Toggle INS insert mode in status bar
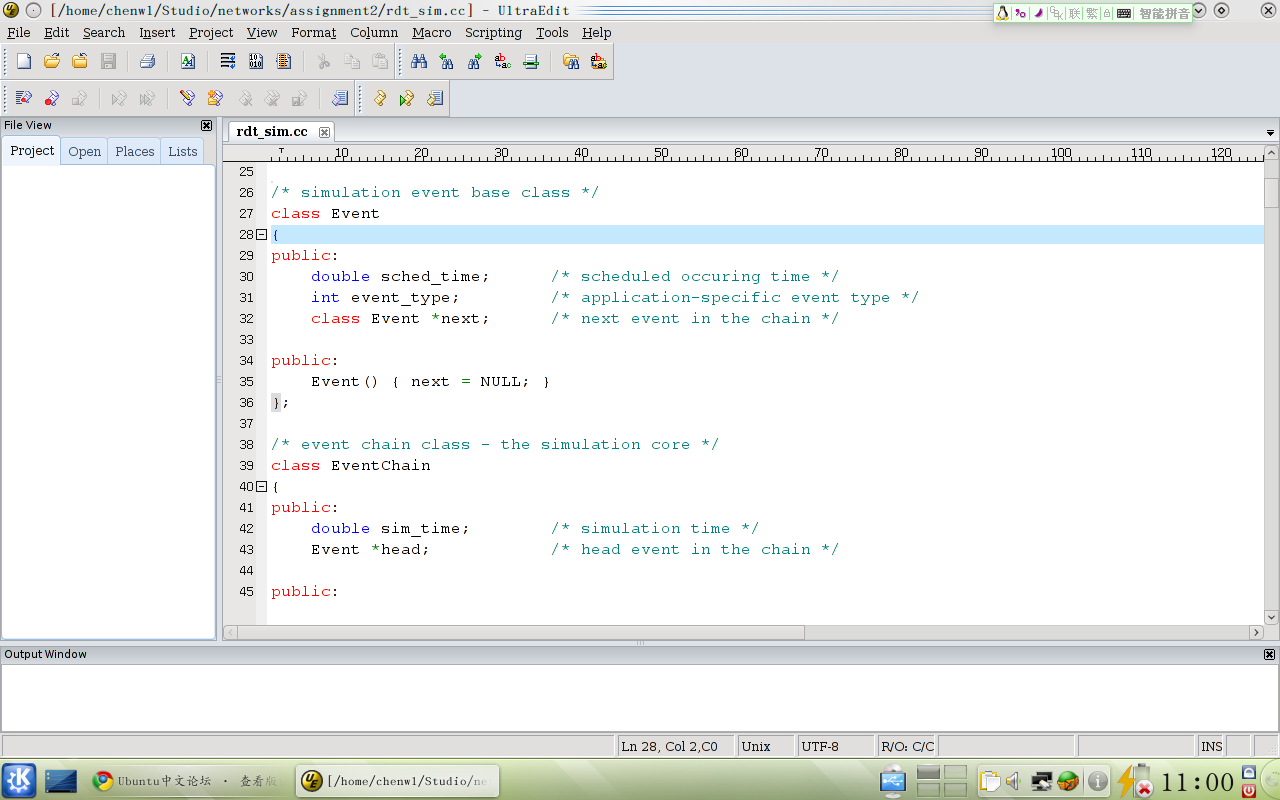 coord(1211,746)
